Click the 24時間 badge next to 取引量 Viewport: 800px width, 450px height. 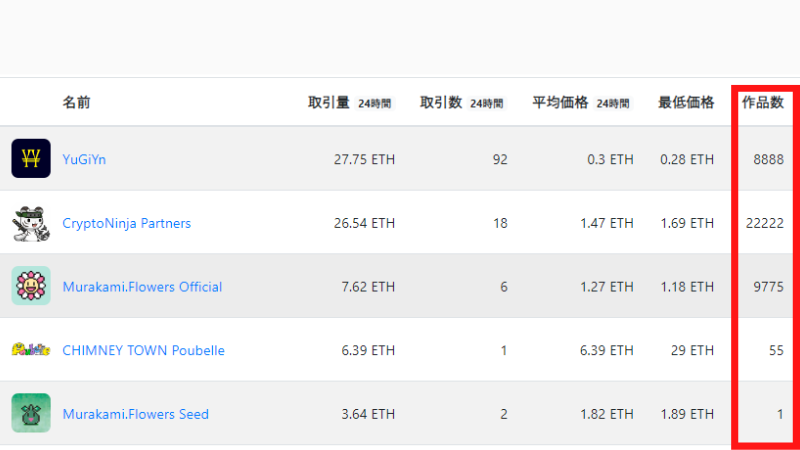[374, 104]
